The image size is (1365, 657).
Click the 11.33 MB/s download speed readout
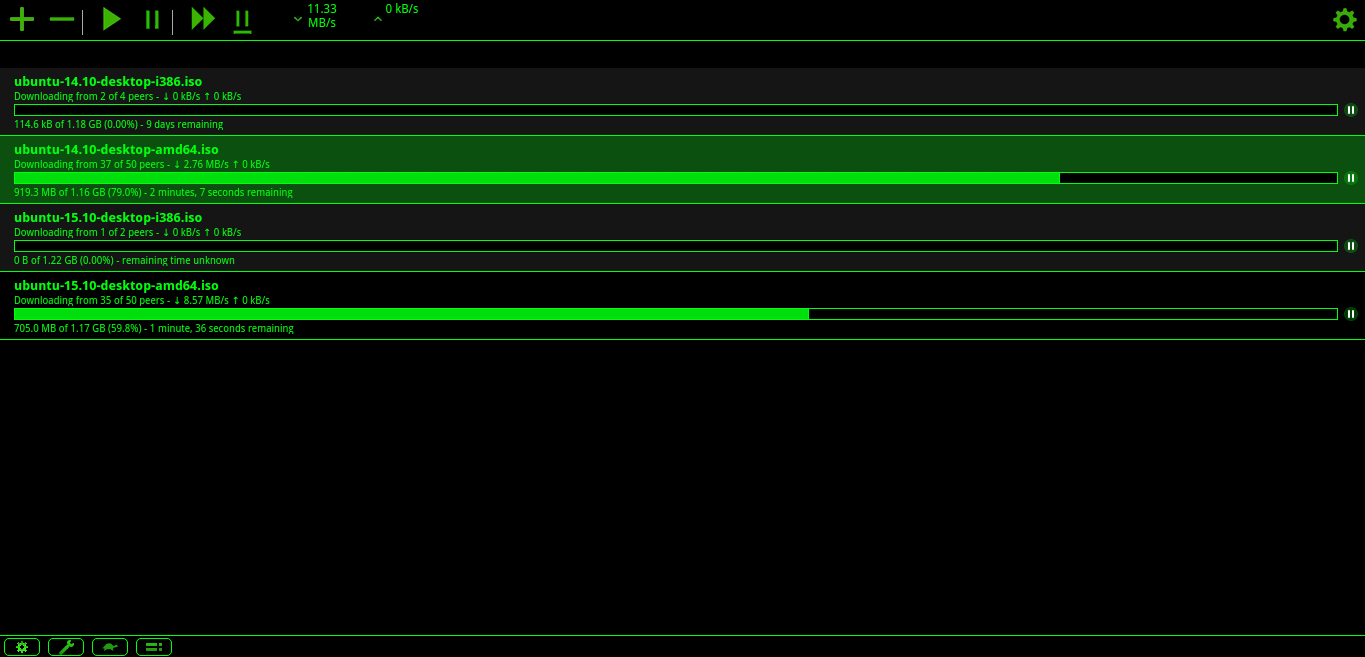coord(322,15)
